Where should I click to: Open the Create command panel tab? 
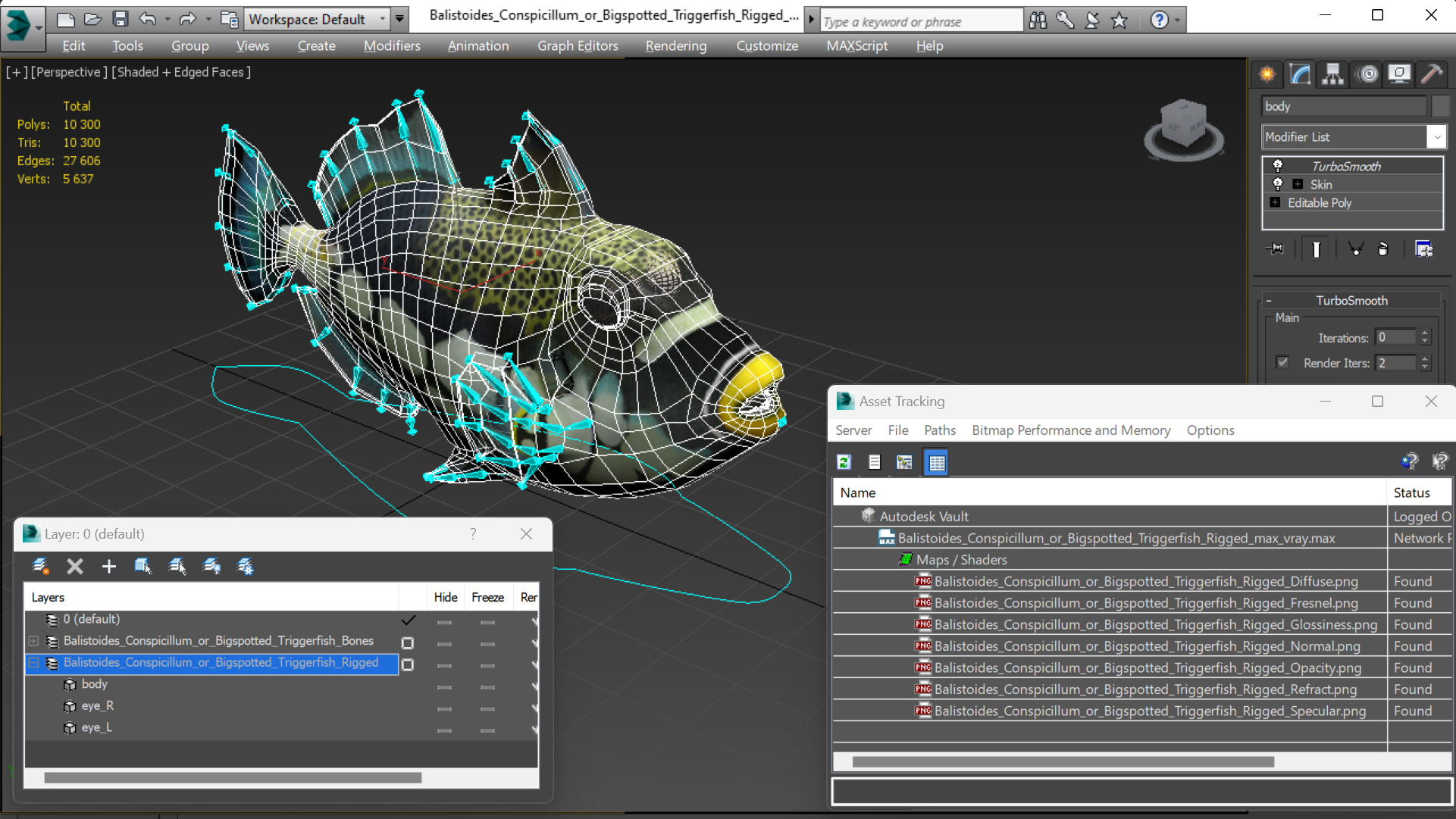click(x=1267, y=73)
